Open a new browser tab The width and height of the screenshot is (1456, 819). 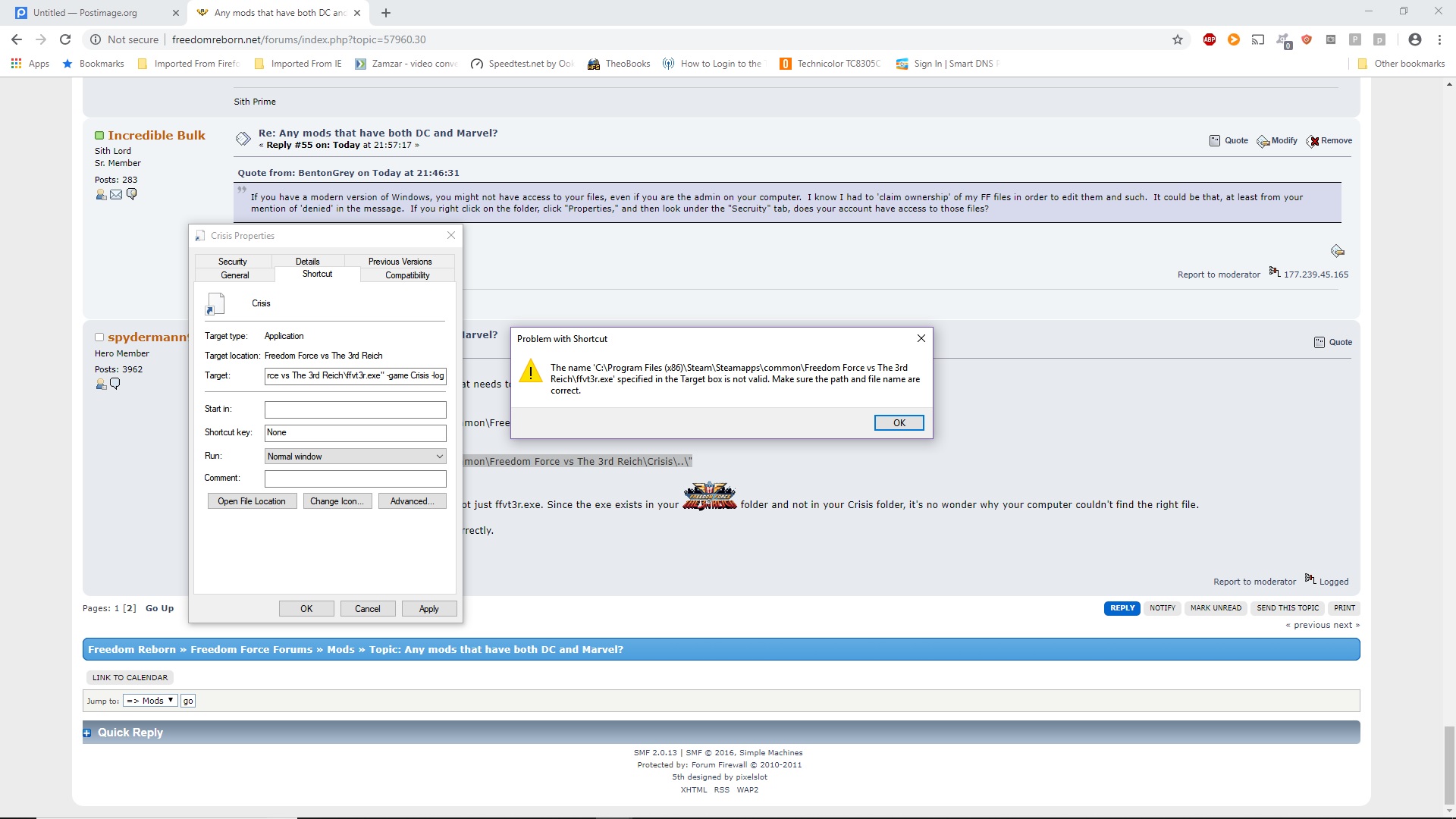[386, 13]
